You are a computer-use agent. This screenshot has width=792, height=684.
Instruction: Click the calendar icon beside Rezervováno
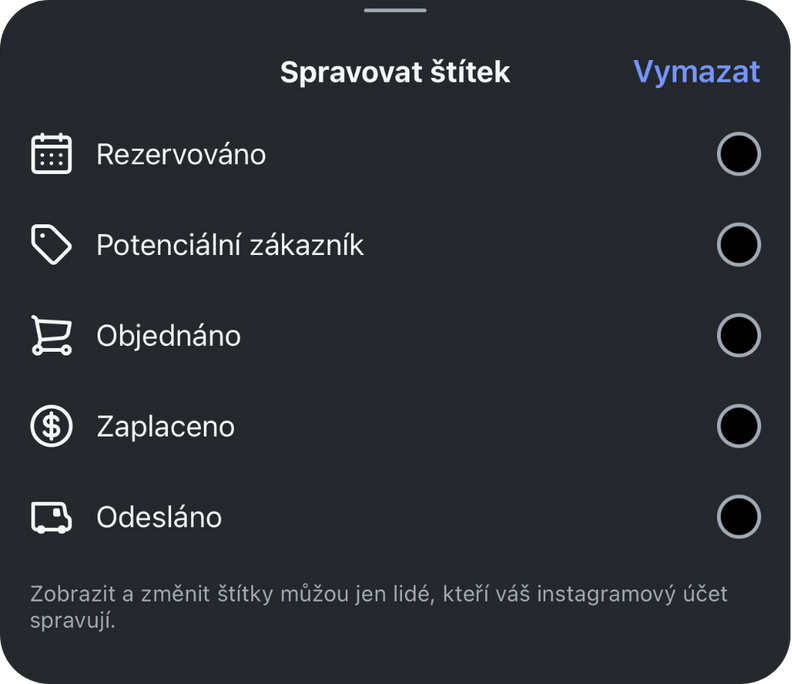pyautogui.click(x=51, y=154)
